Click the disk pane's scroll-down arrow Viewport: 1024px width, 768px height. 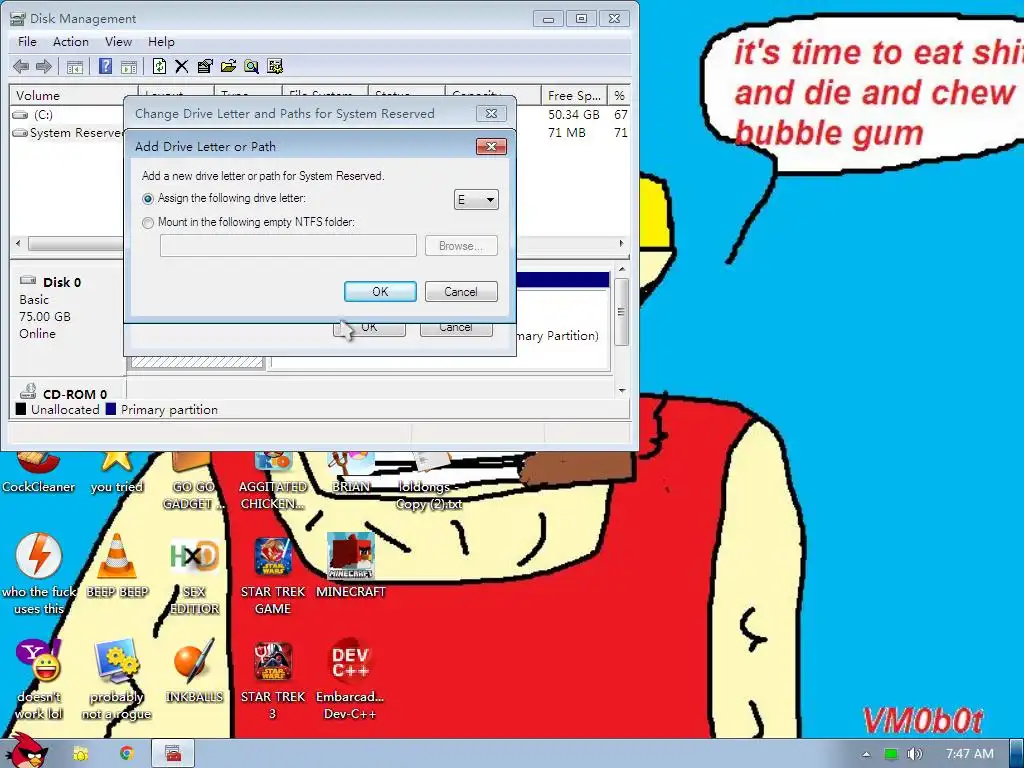pyautogui.click(x=622, y=391)
